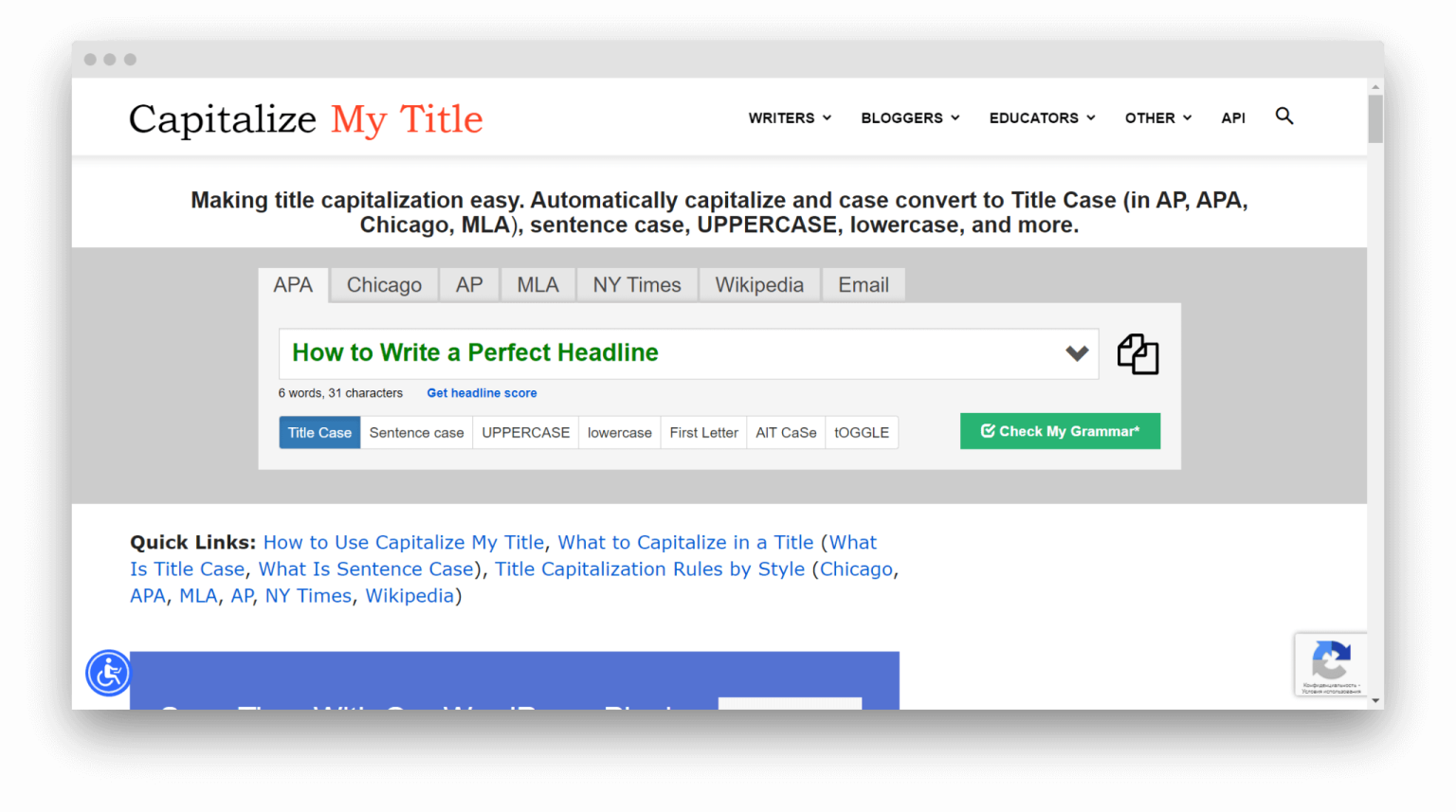Open the API menu item
Screen dimensions: 1456x812
pos(1232,118)
